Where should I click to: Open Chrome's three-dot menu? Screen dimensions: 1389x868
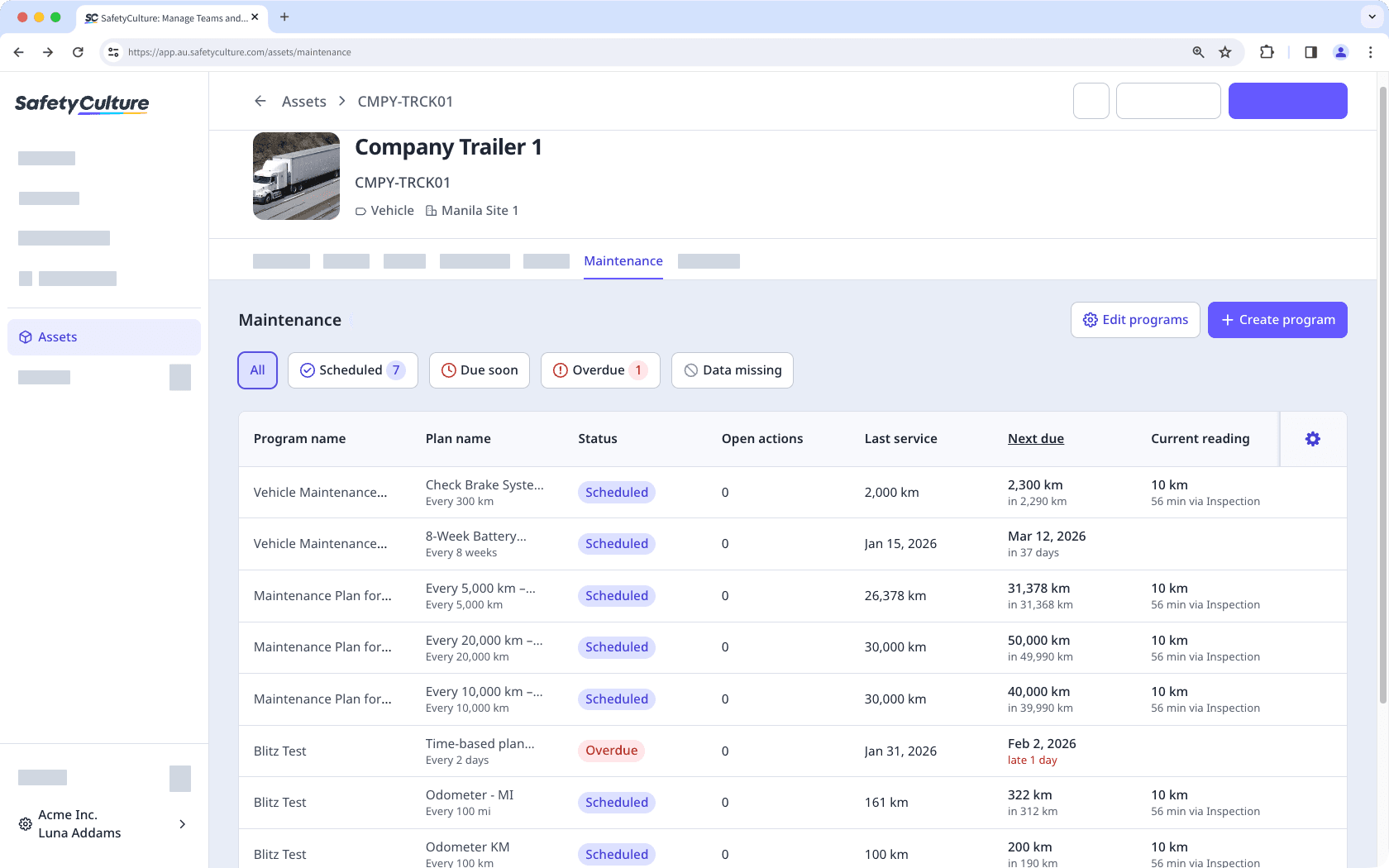tap(1372, 51)
